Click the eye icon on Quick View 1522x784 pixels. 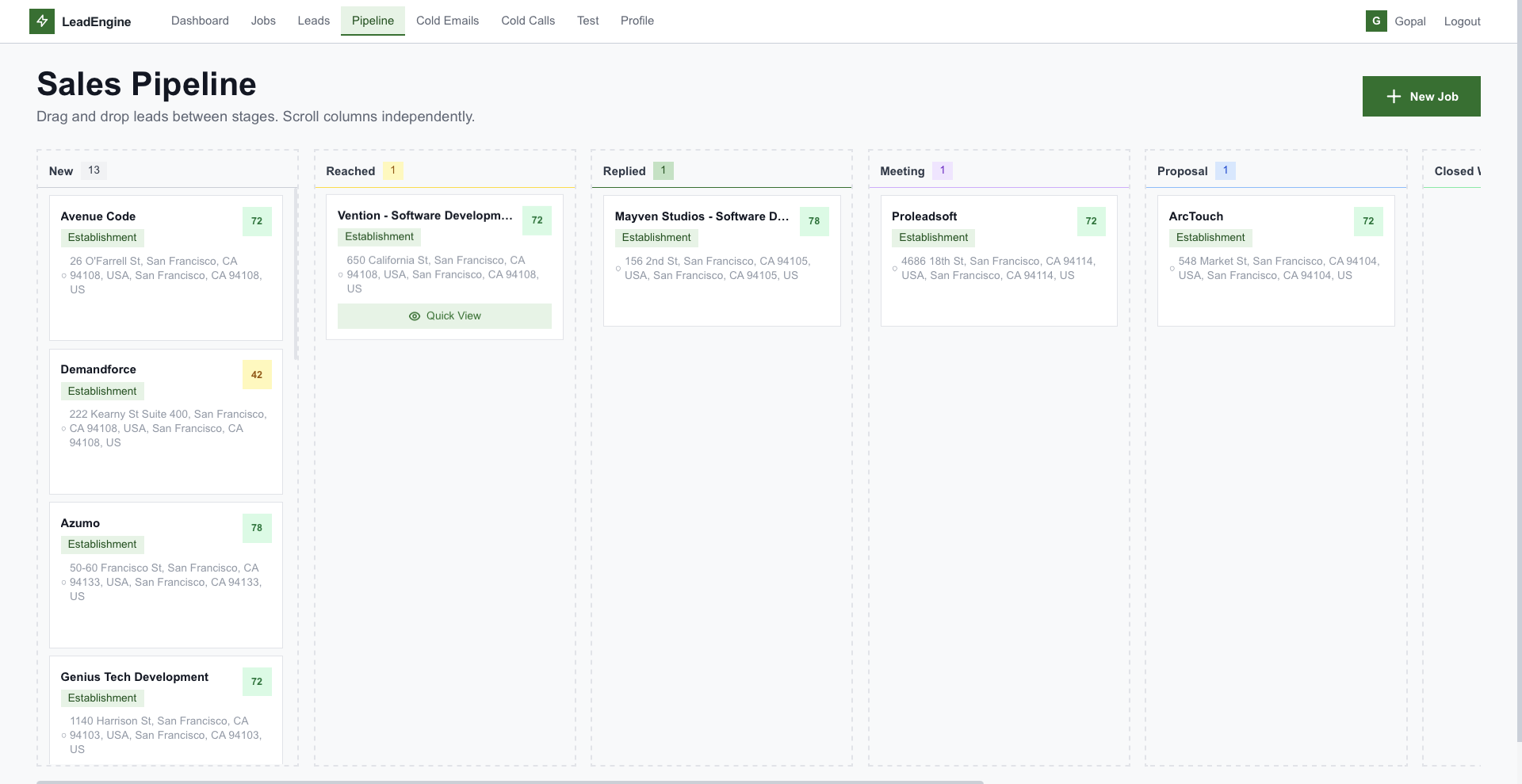[415, 316]
